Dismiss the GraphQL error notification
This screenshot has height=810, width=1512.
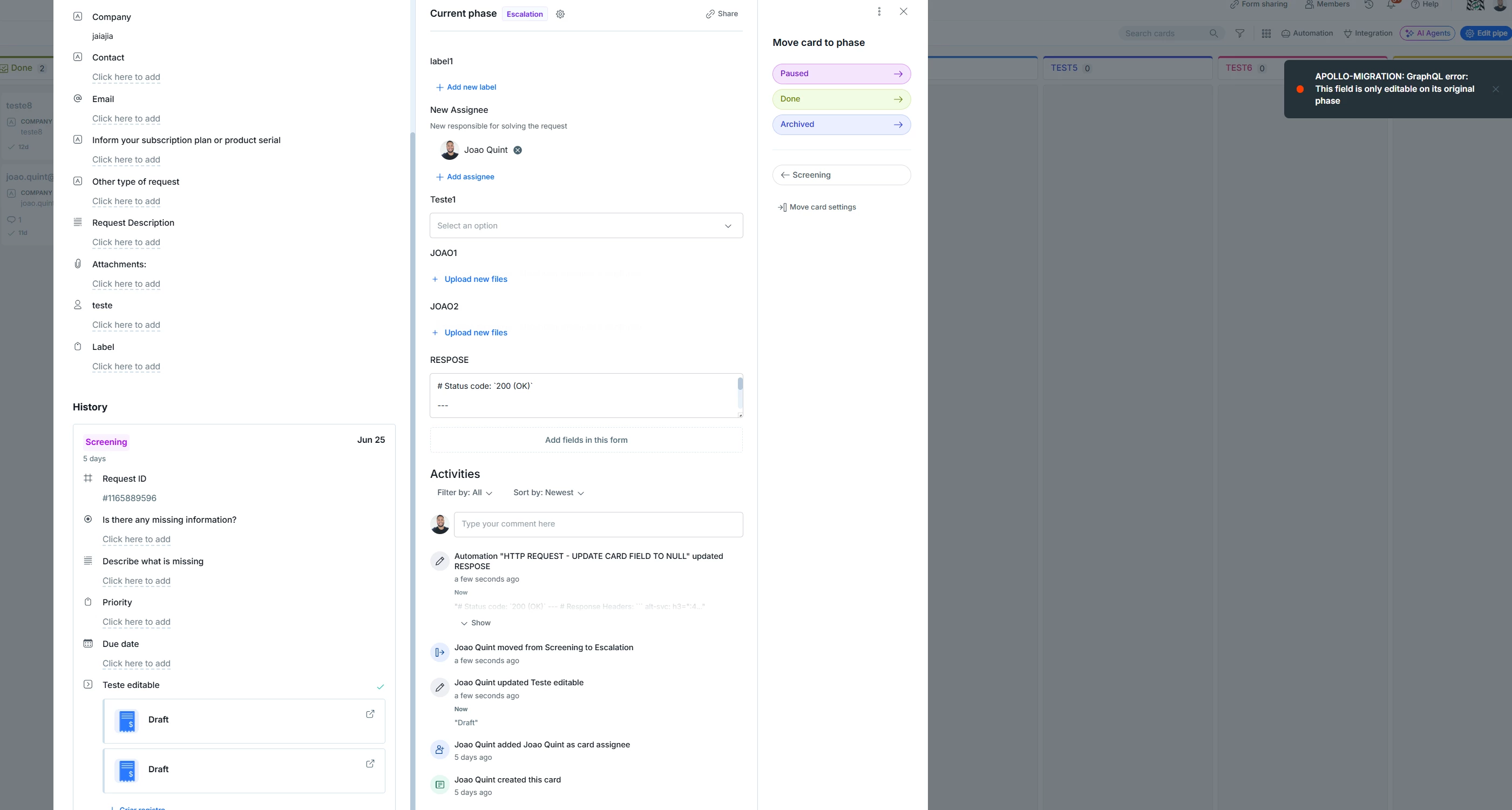pyautogui.click(x=1496, y=89)
